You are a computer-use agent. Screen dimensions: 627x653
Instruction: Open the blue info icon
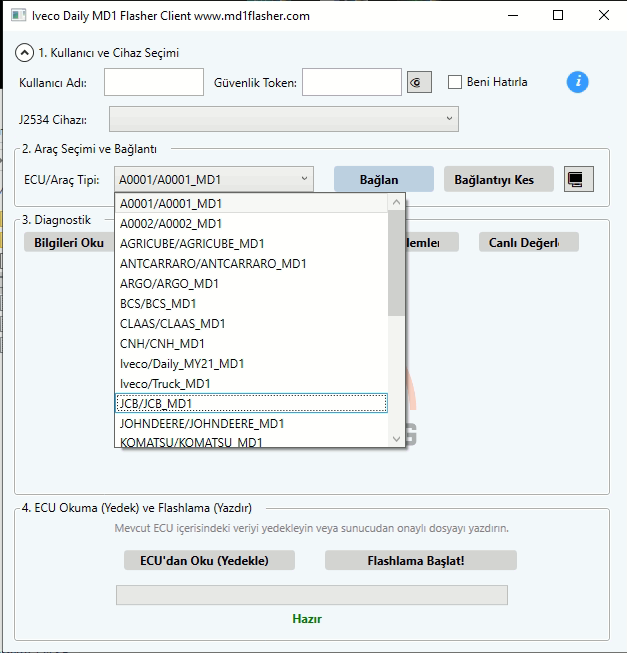coord(577,82)
